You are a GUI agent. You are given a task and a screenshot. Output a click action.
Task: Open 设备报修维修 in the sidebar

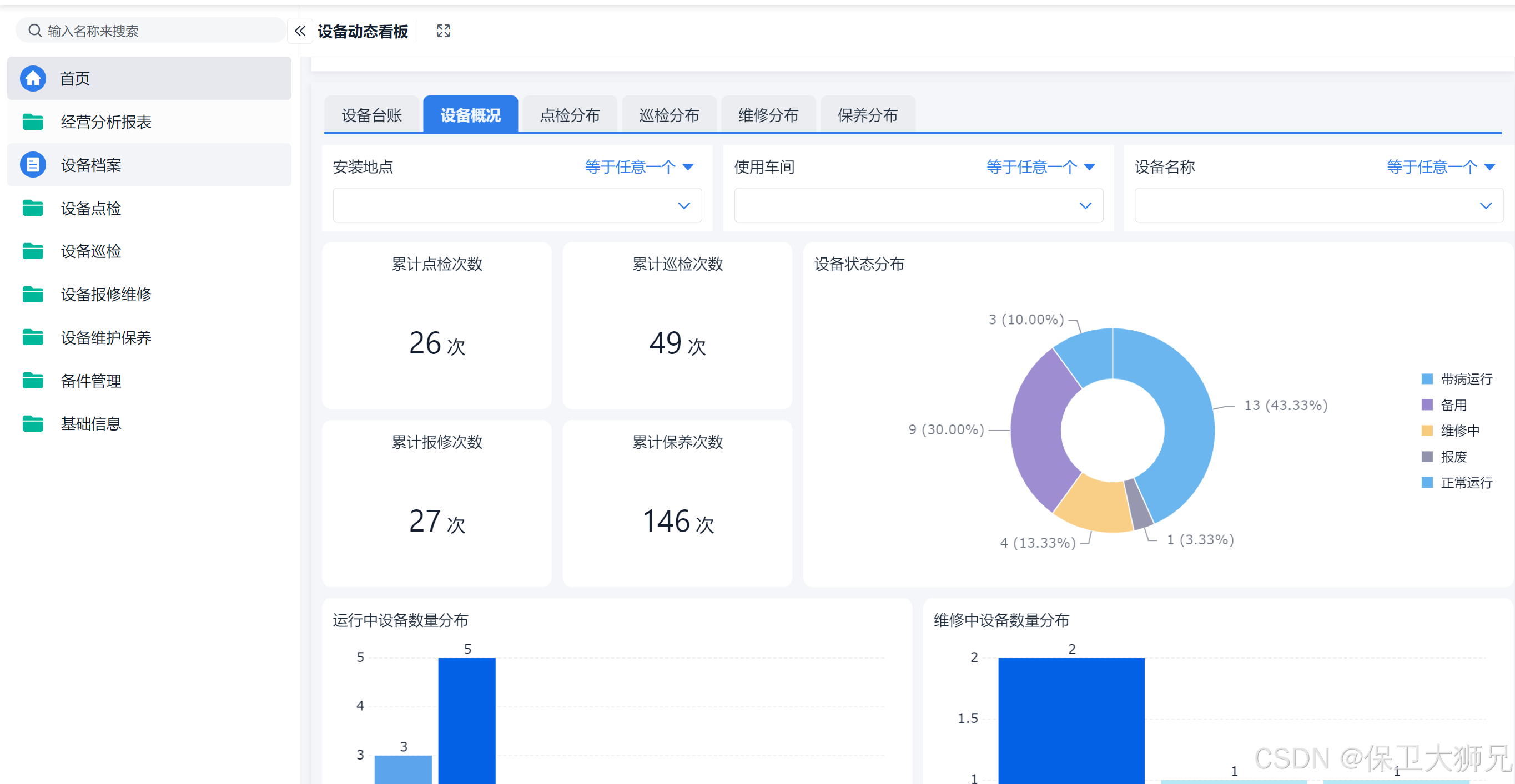click(106, 295)
